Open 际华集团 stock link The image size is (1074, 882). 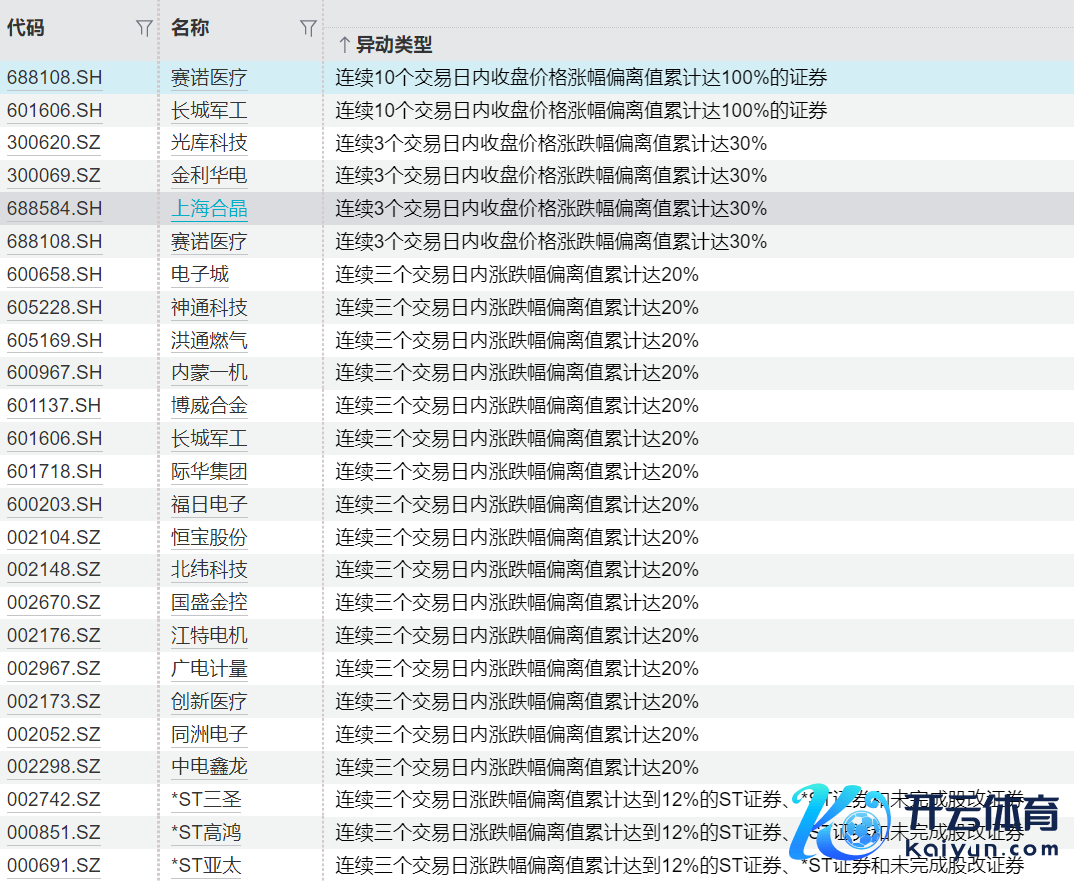pyautogui.click(x=209, y=471)
